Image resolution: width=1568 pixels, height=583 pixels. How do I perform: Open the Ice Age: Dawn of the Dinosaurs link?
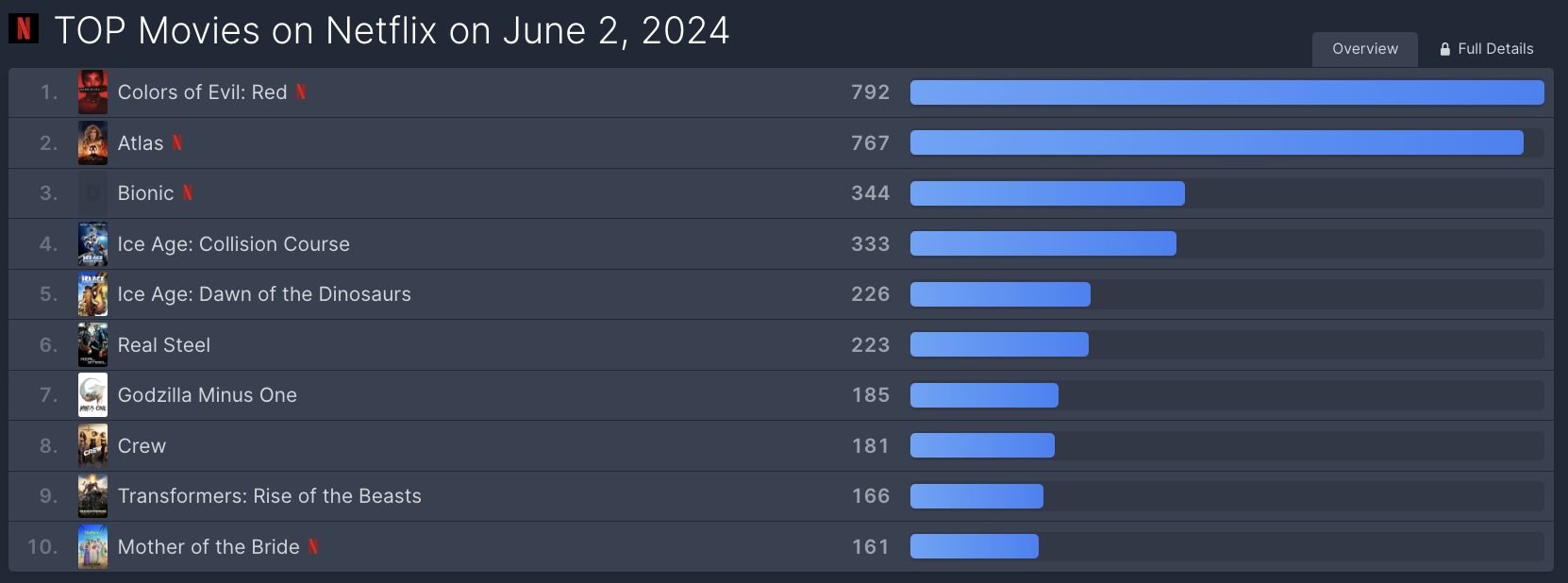(264, 293)
